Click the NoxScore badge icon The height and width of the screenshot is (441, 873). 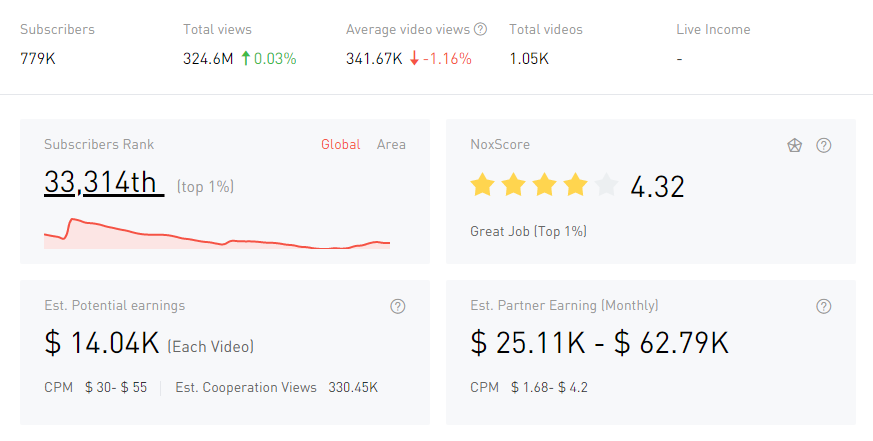coord(794,145)
